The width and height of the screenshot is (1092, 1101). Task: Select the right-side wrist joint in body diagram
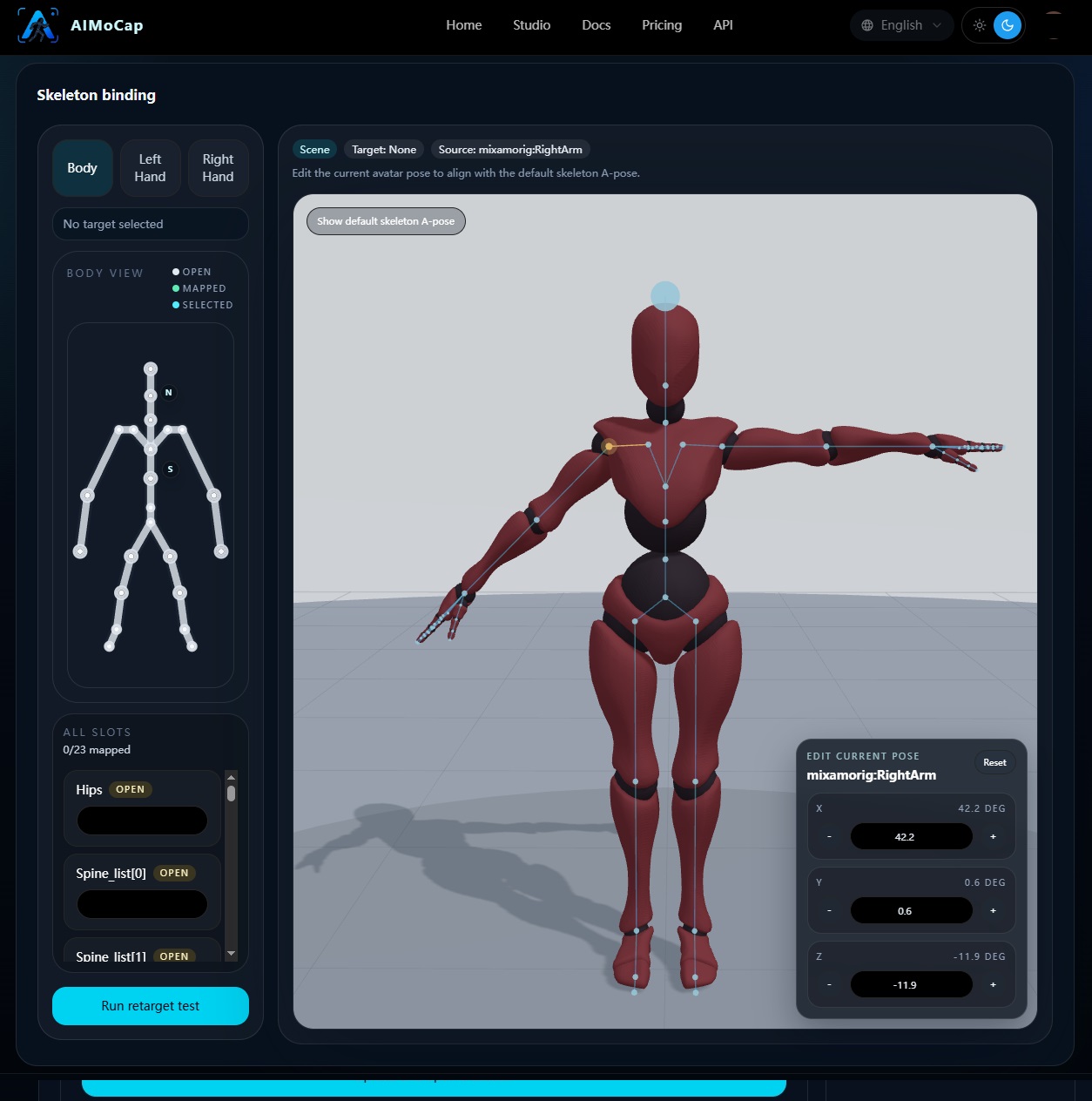coord(221,551)
